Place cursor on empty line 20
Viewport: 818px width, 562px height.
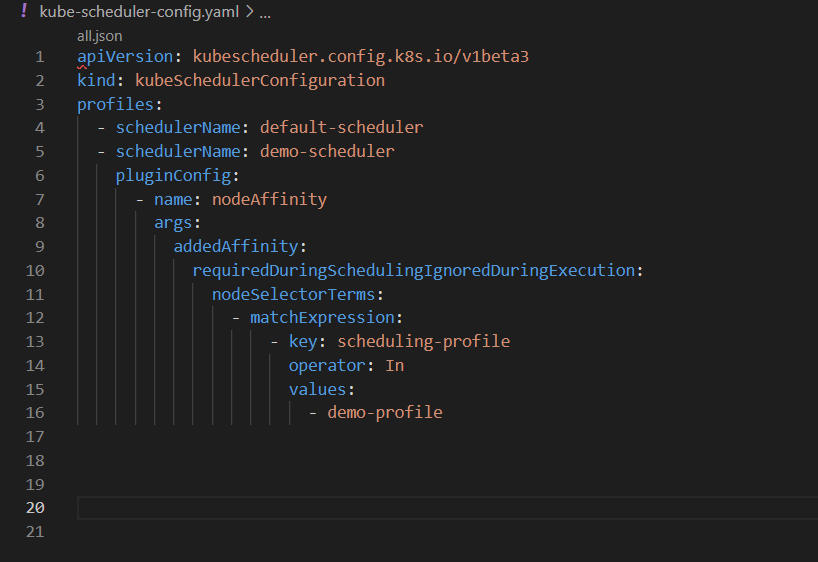coord(448,508)
